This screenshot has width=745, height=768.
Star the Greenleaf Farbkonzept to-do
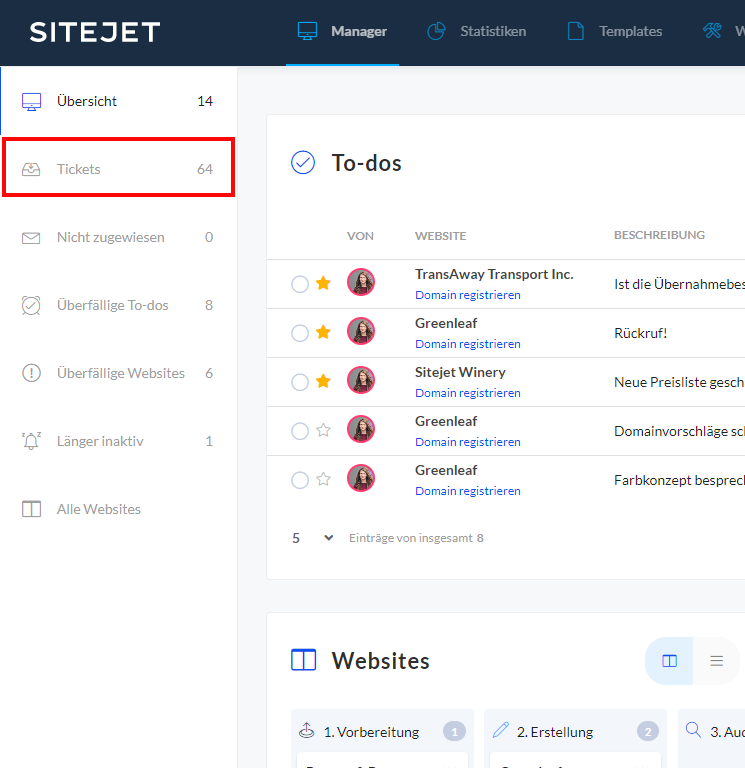(x=323, y=480)
